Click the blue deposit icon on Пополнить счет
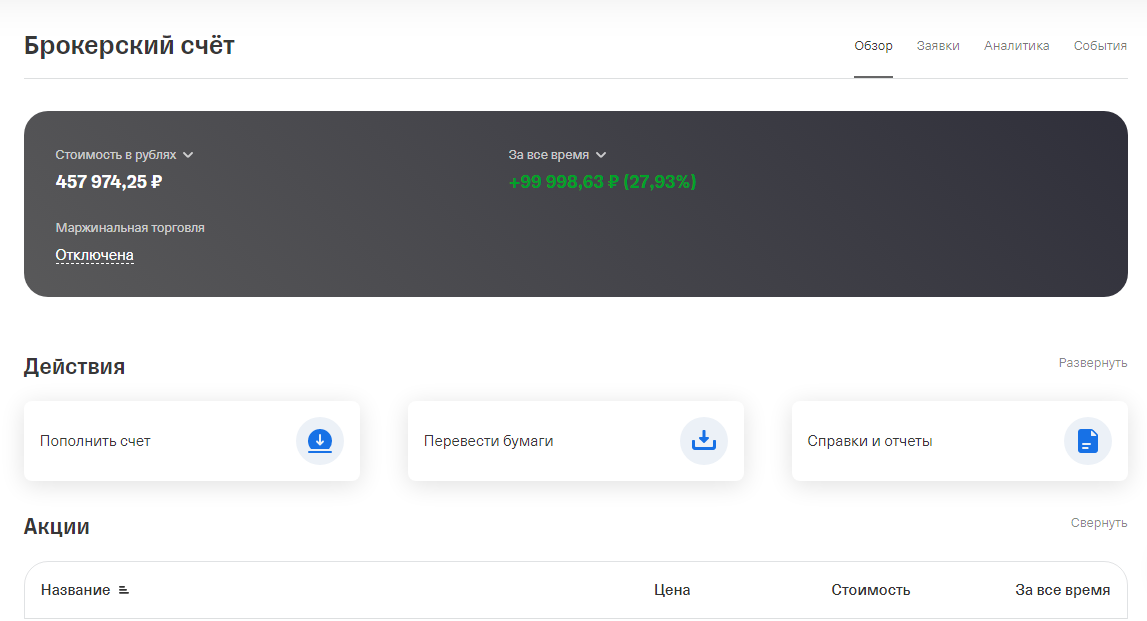The width and height of the screenshot is (1147, 621). (319, 441)
